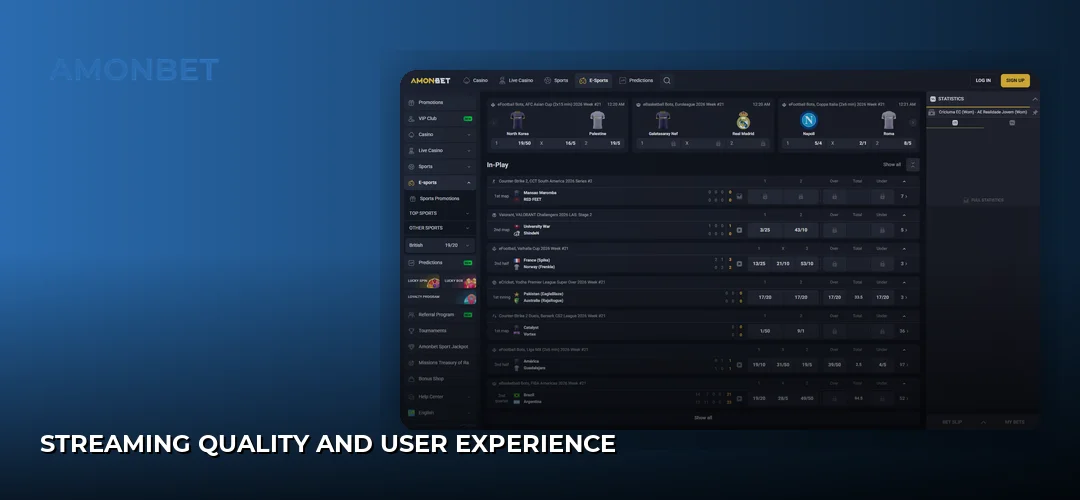Click the Lucky Spin promo thumbnail
Viewport: 1080px width, 500px height.
point(422,282)
